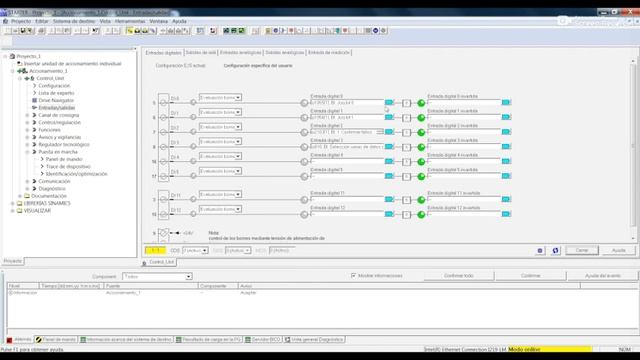This screenshot has width=640, height=360.
Task: Click the cyan interconnect button for Entrada digital 1
Action: point(389,117)
